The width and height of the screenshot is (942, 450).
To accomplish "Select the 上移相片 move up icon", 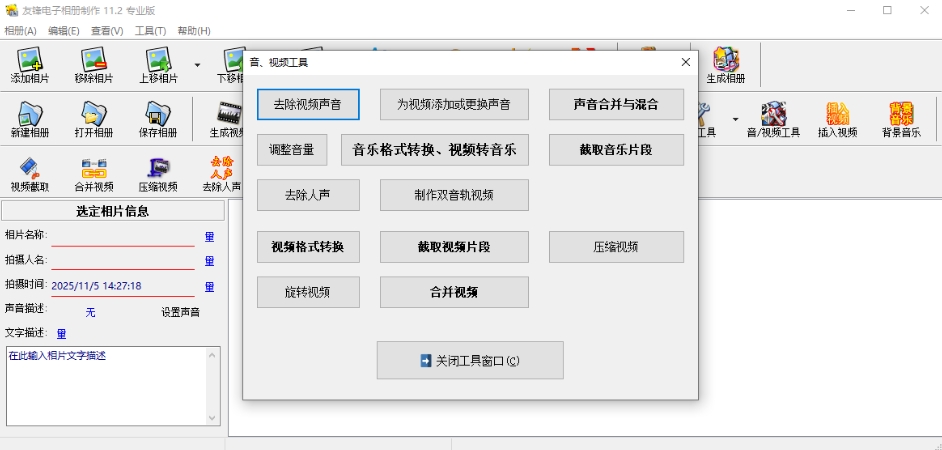I will (158, 65).
